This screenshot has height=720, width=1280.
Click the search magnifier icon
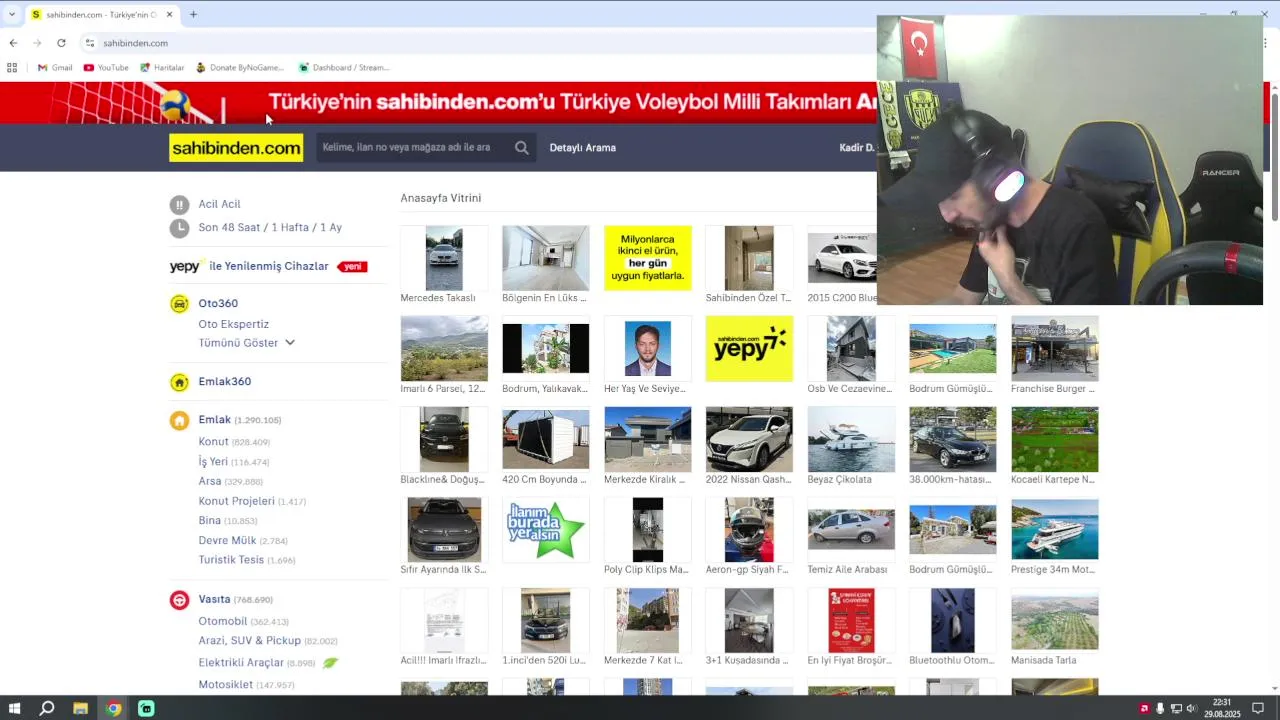pos(521,148)
